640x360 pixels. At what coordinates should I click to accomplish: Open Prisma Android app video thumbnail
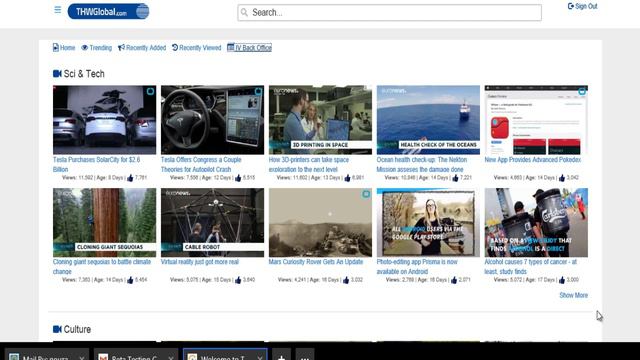point(428,222)
